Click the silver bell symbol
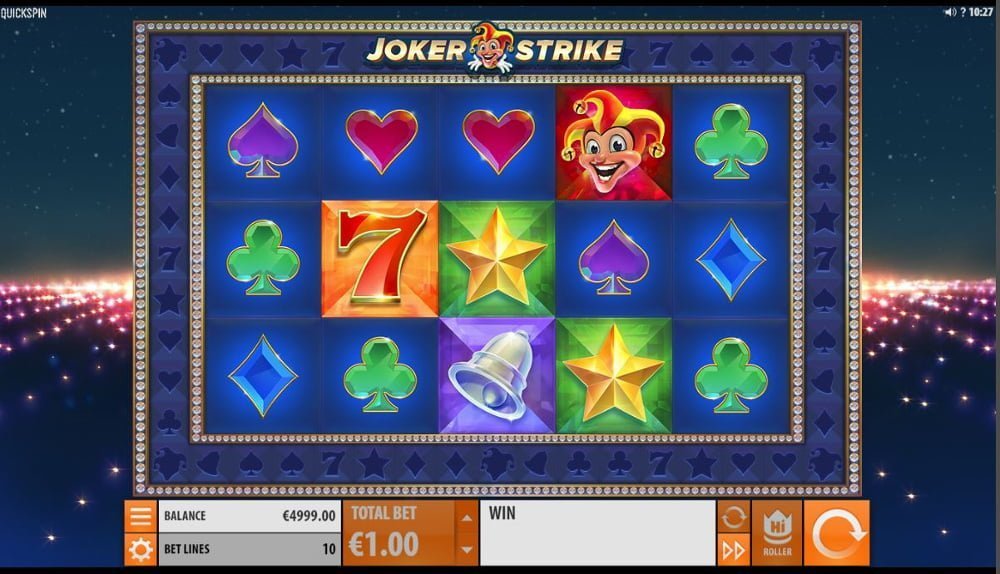Image resolution: width=1000 pixels, height=574 pixels. [497, 376]
